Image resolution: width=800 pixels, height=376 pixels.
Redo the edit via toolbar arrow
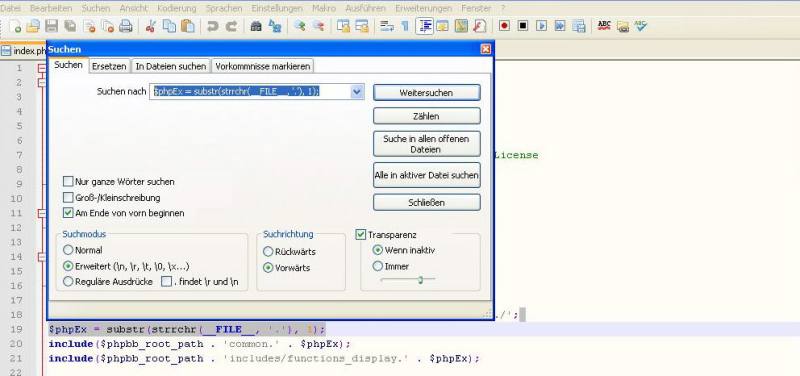[231, 26]
